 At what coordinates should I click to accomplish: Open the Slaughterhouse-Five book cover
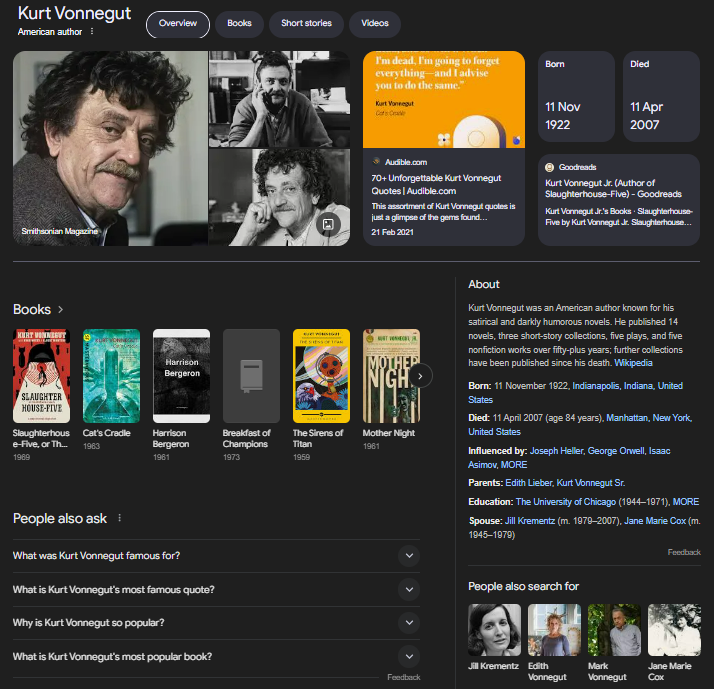pos(41,376)
